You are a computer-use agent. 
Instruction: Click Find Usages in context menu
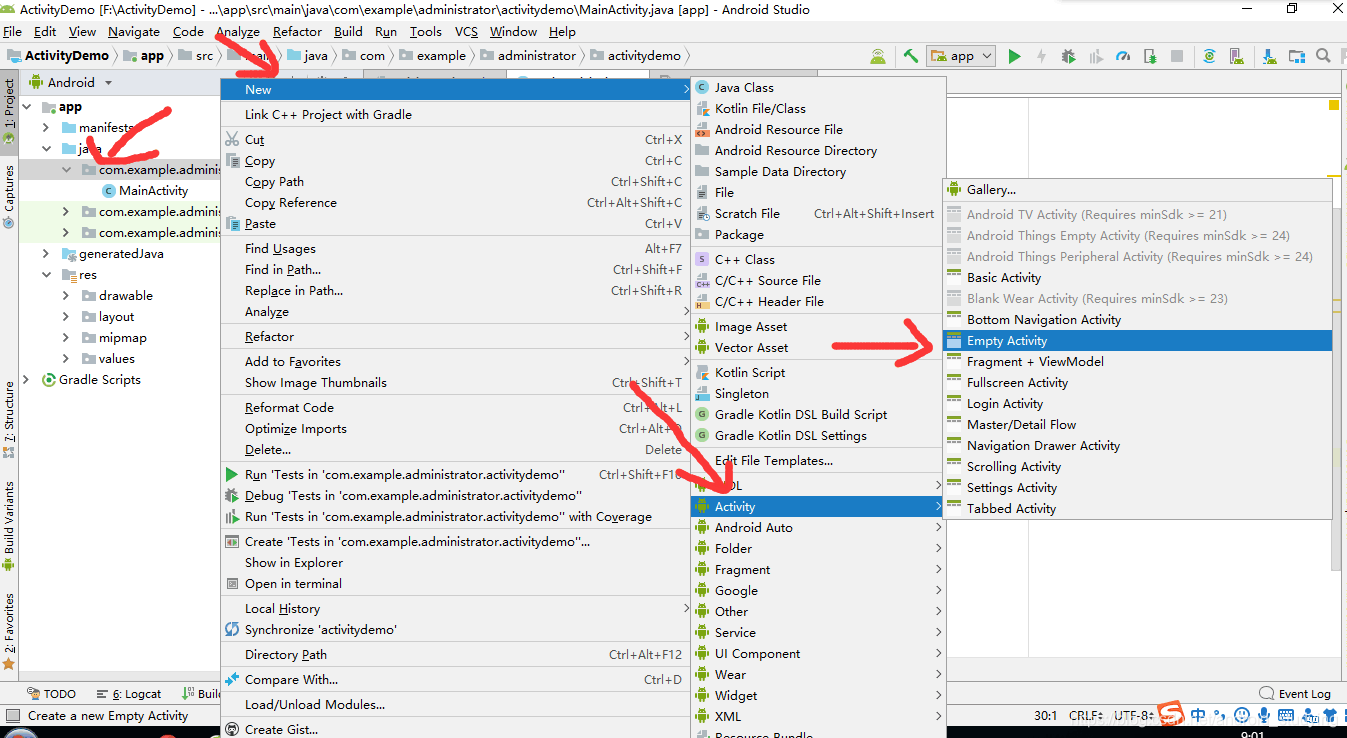click(x=455, y=249)
